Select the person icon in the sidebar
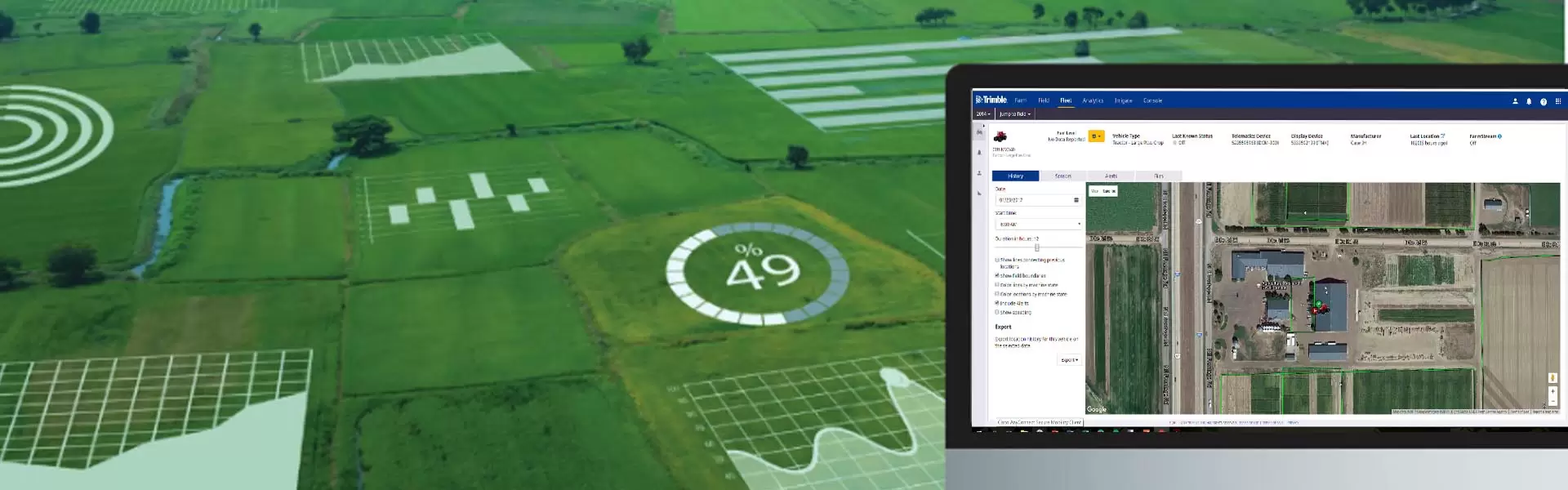Viewport: 1568px width, 490px height. [980, 173]
